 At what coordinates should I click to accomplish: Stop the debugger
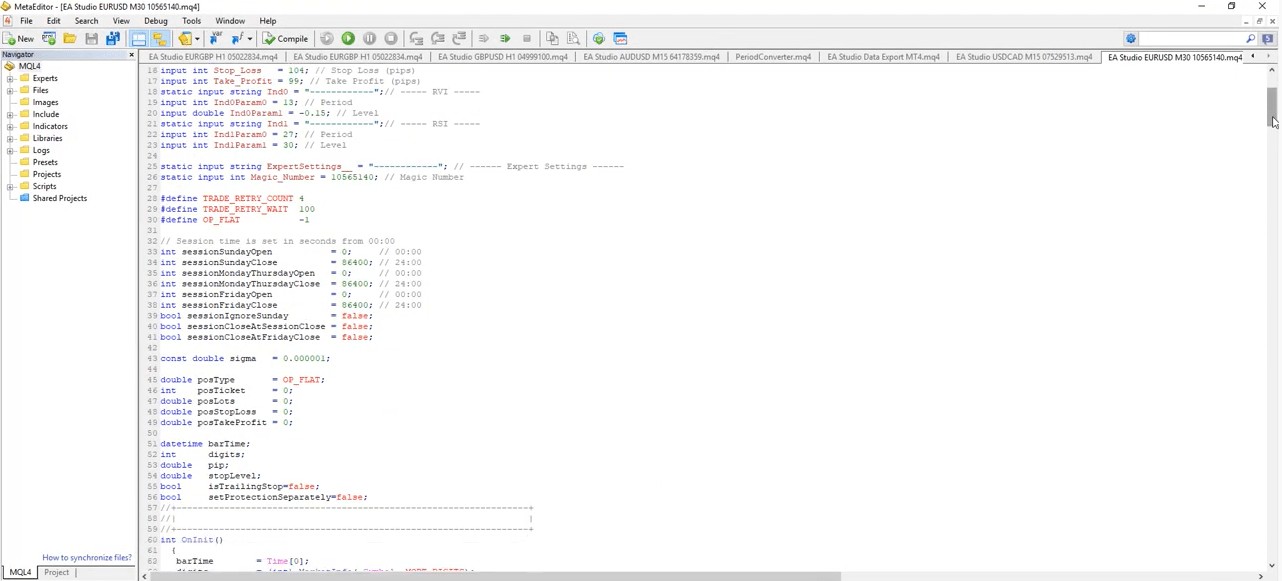tap(392, 38)
